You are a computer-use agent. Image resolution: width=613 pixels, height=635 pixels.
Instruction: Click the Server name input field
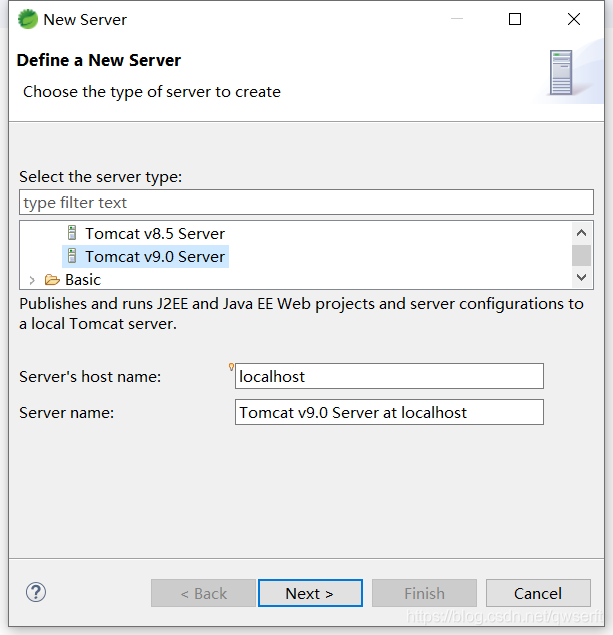click(389, 412)
